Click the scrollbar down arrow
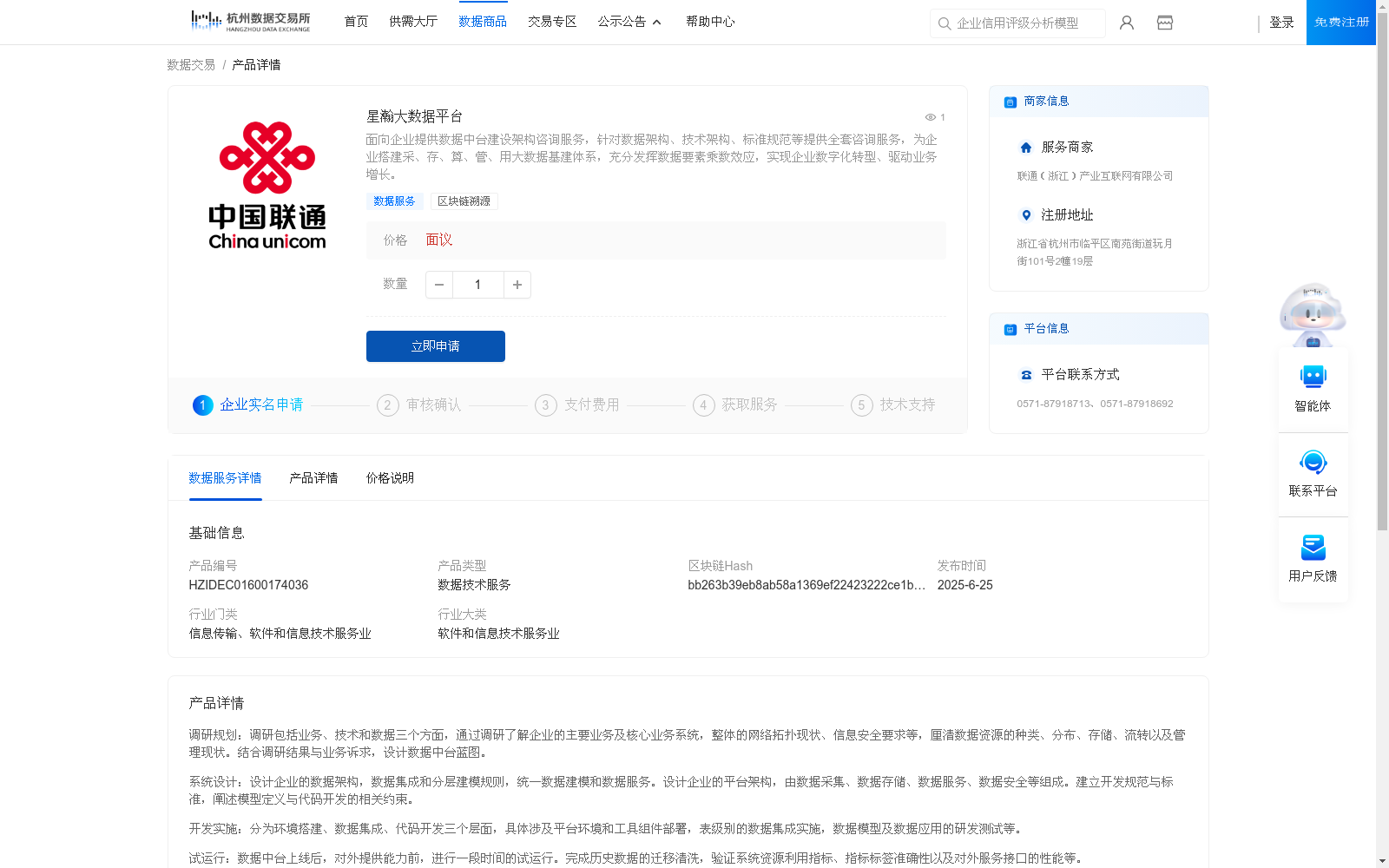This screenshot has width=1389, height=868. (x=1382, y=862)
